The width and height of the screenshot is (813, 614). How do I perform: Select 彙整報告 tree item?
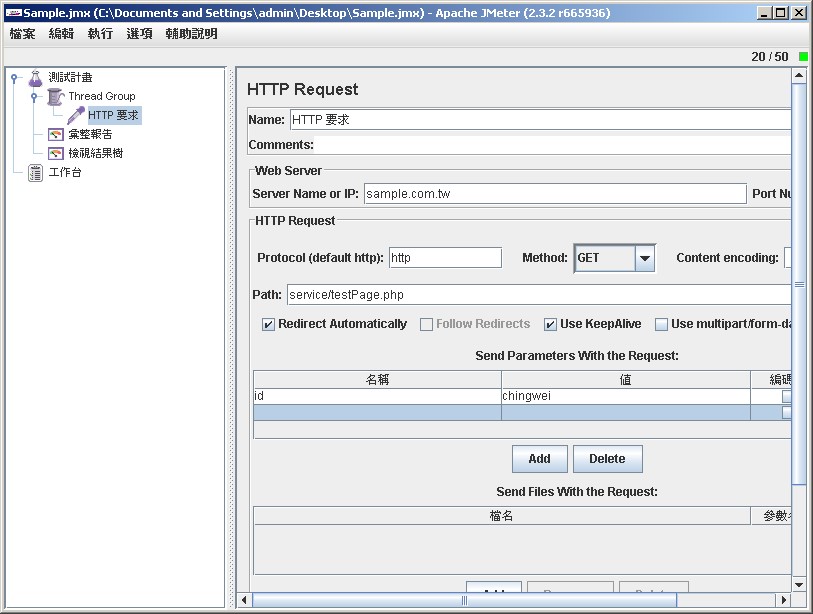coord(90,134)
